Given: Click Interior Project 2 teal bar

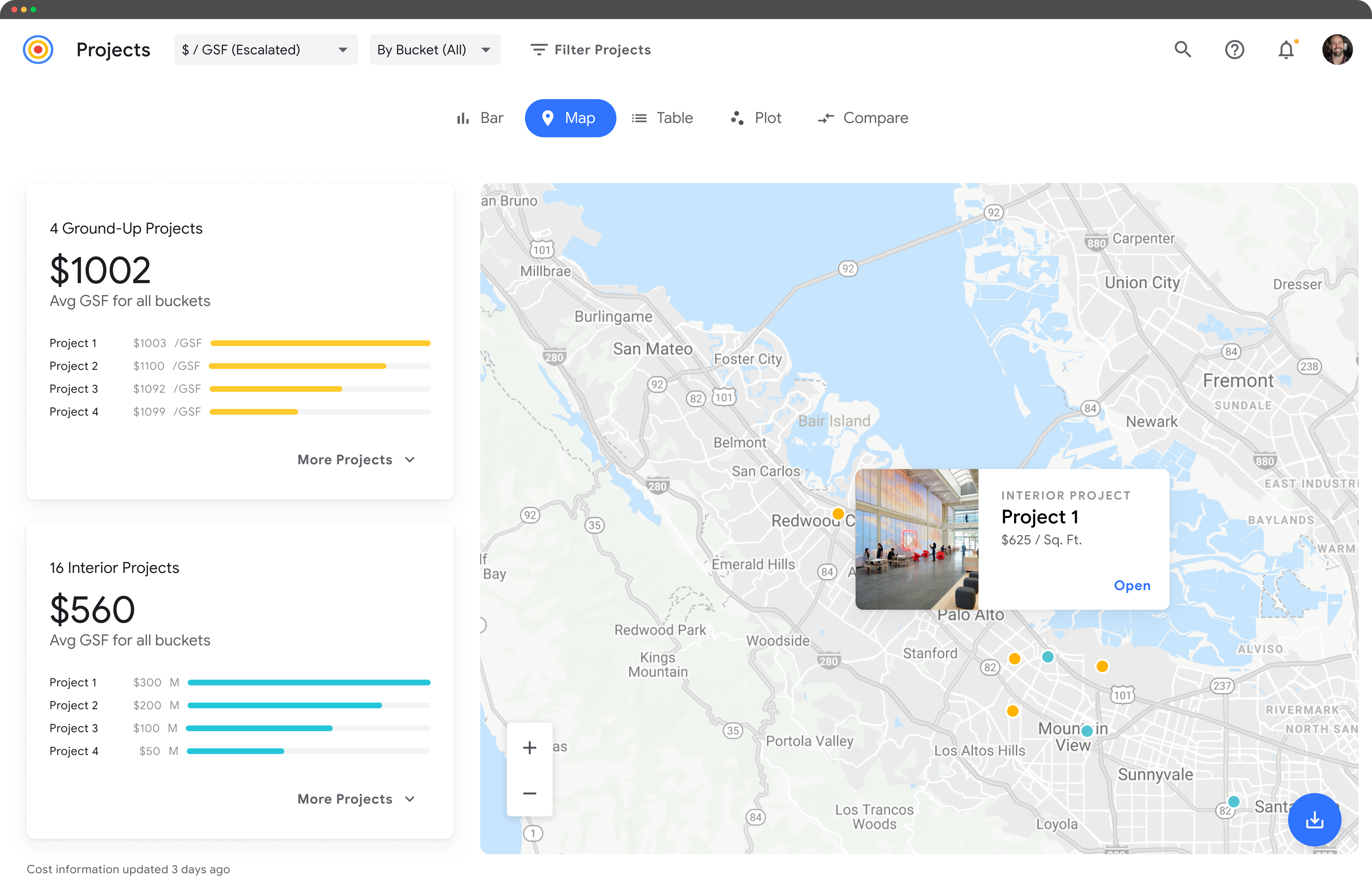Looking at the screenshot, I should (285, 705).
